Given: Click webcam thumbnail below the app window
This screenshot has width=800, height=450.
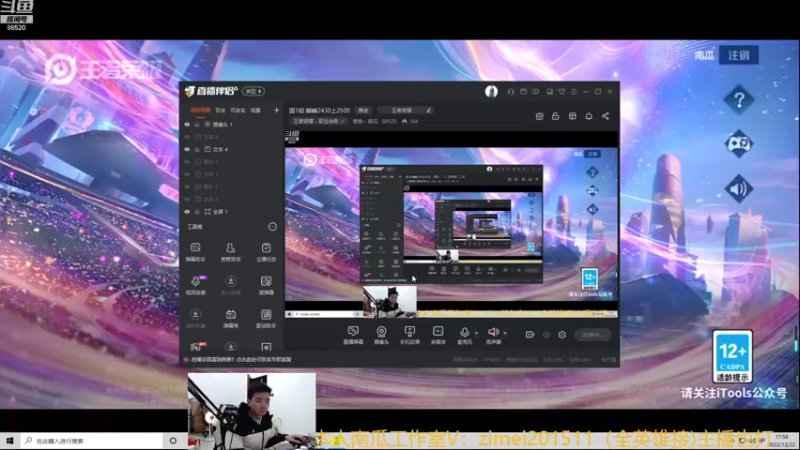Looking at the screenshot, I should [252, 411].
